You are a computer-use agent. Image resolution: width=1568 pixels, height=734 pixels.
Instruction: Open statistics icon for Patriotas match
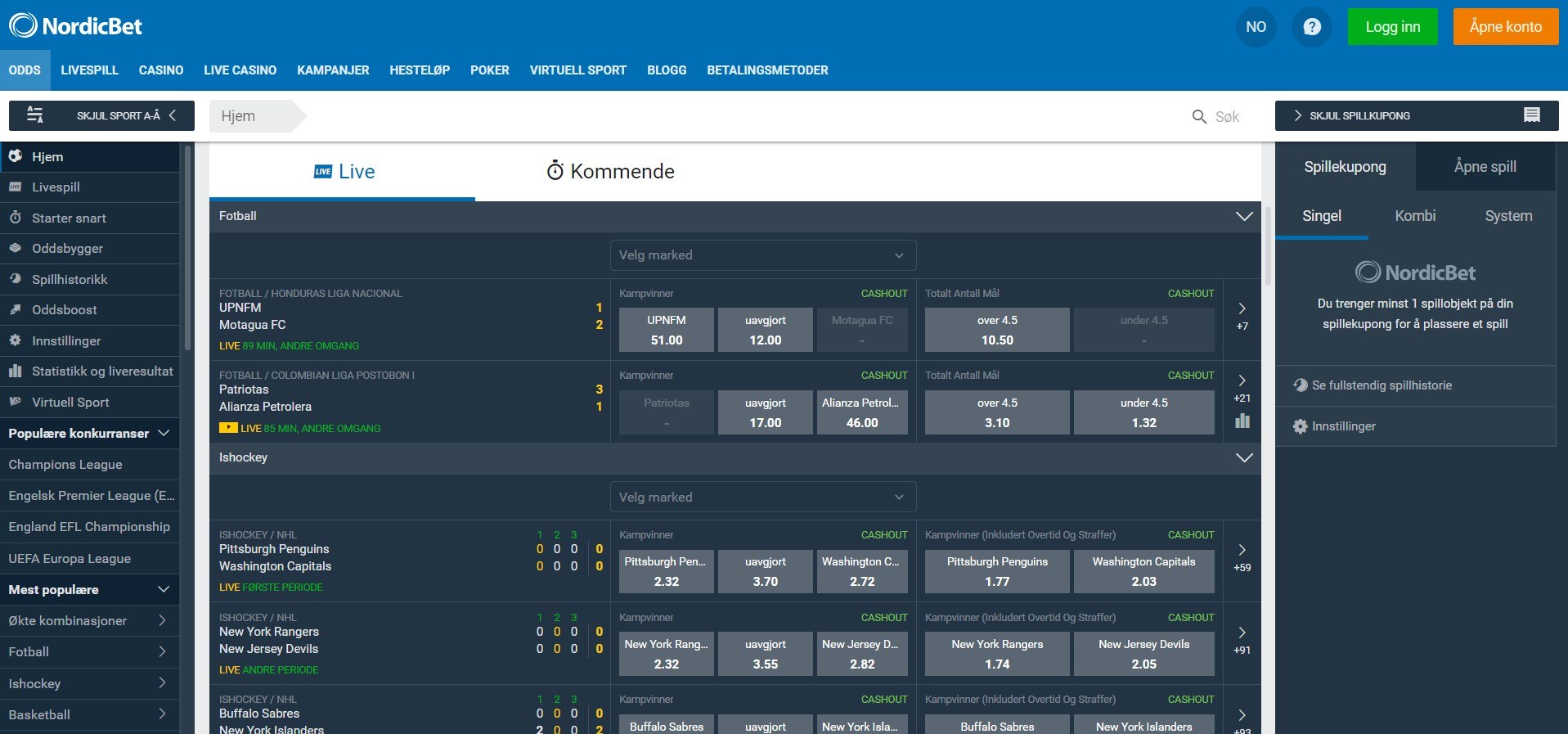coord(1242,421)
